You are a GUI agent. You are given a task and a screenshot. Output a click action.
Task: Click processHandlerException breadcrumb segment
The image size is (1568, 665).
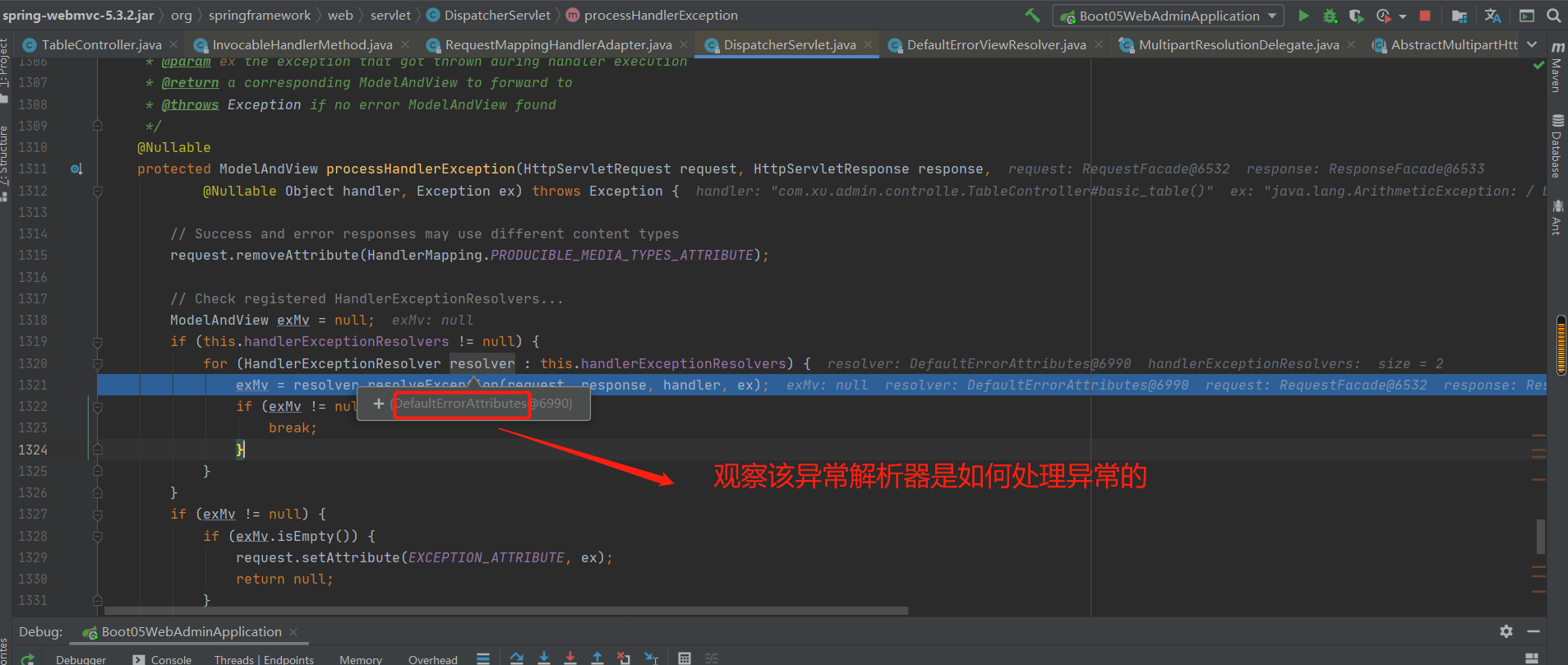(x=653, y=15)
